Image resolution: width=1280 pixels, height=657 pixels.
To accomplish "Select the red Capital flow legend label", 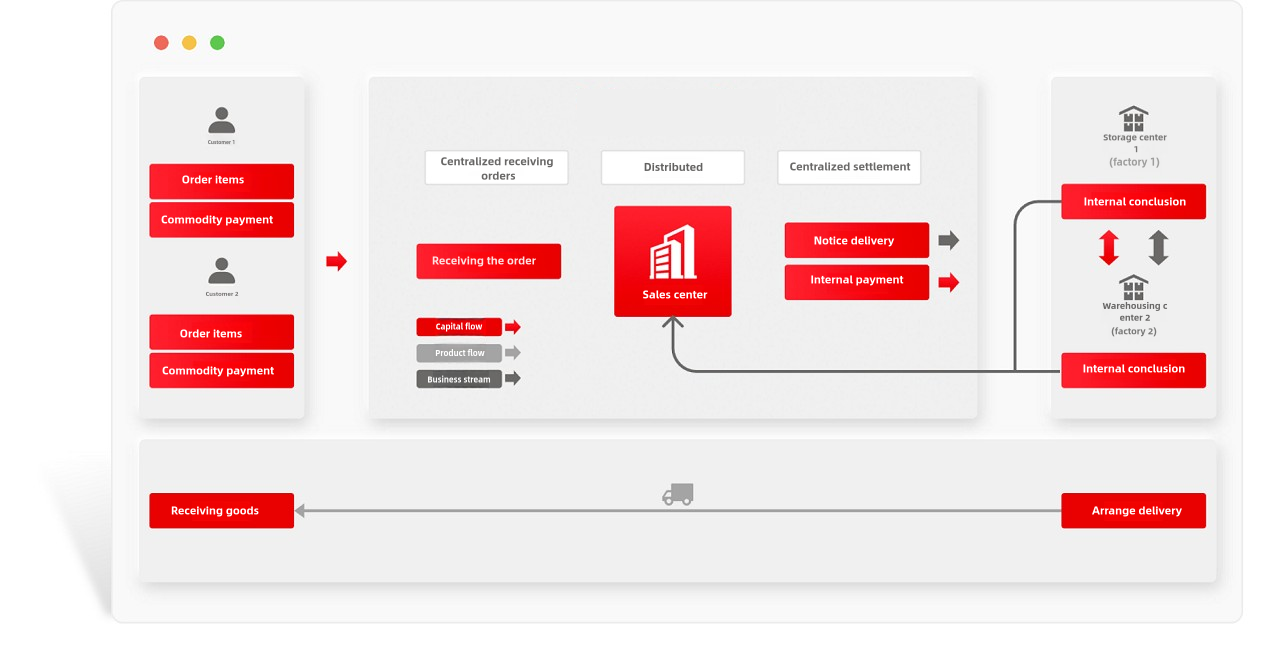I will click(459, 327).
